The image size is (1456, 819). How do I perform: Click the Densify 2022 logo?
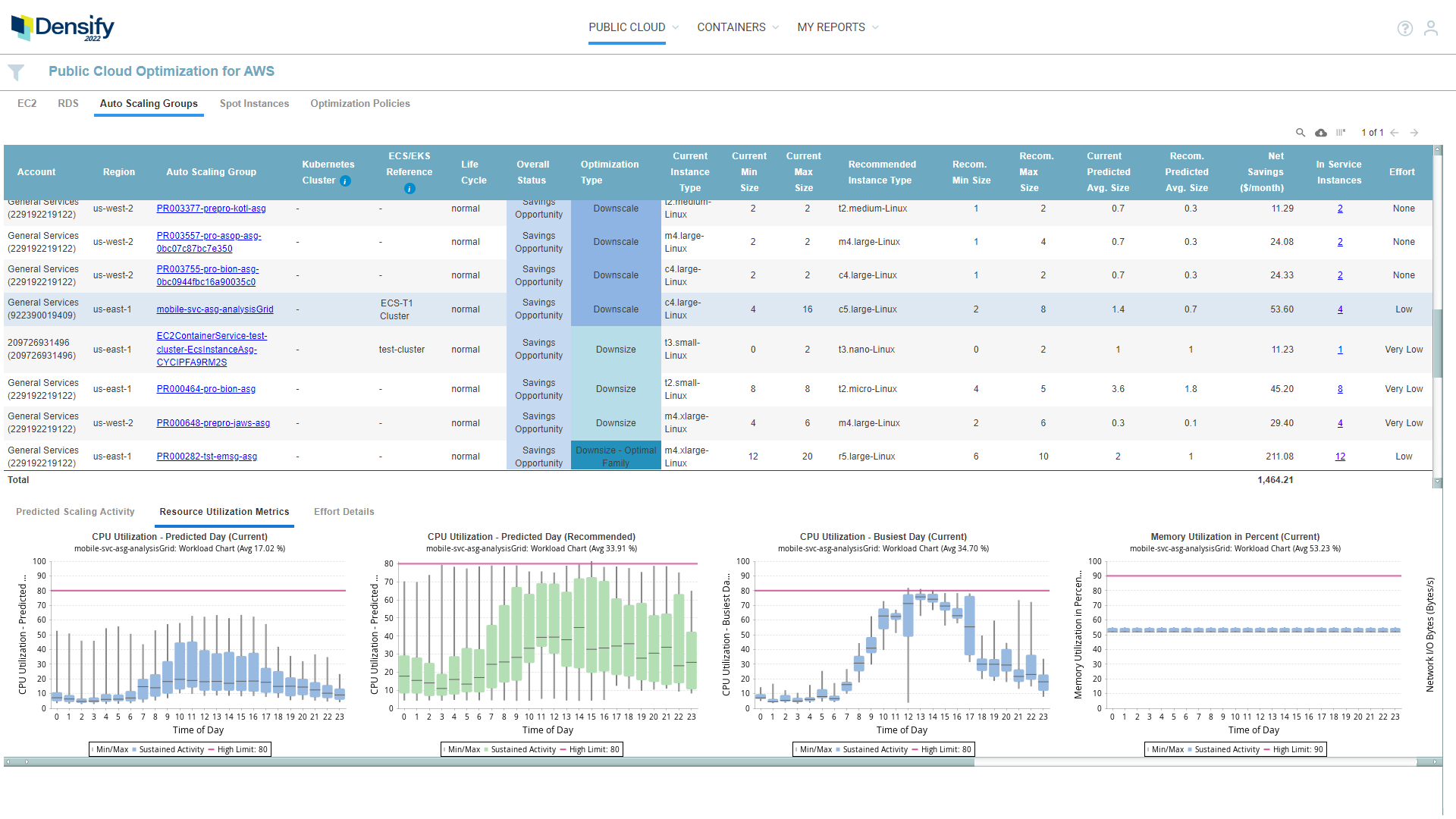click(x=63, y=27)
